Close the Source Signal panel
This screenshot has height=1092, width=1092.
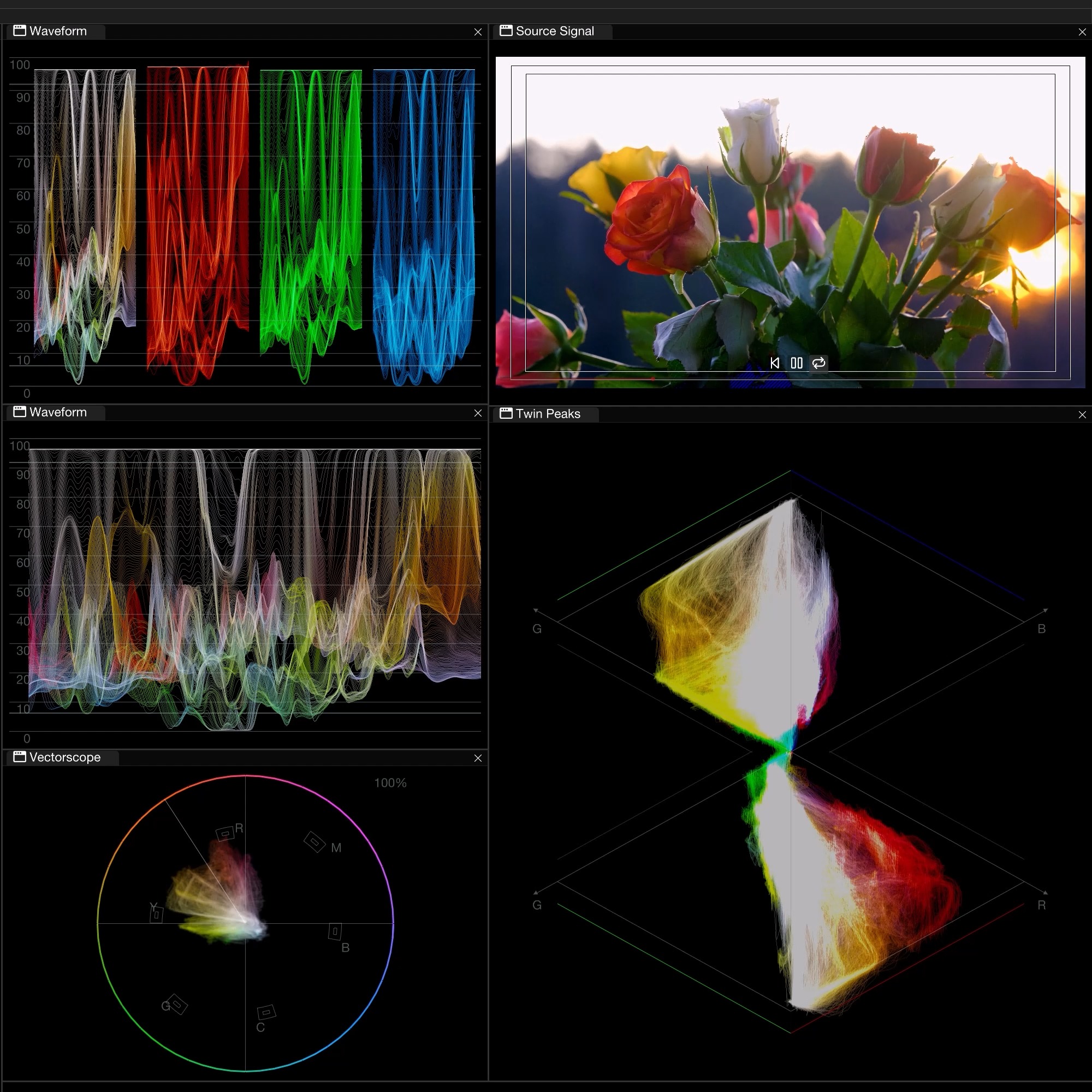1082,32
